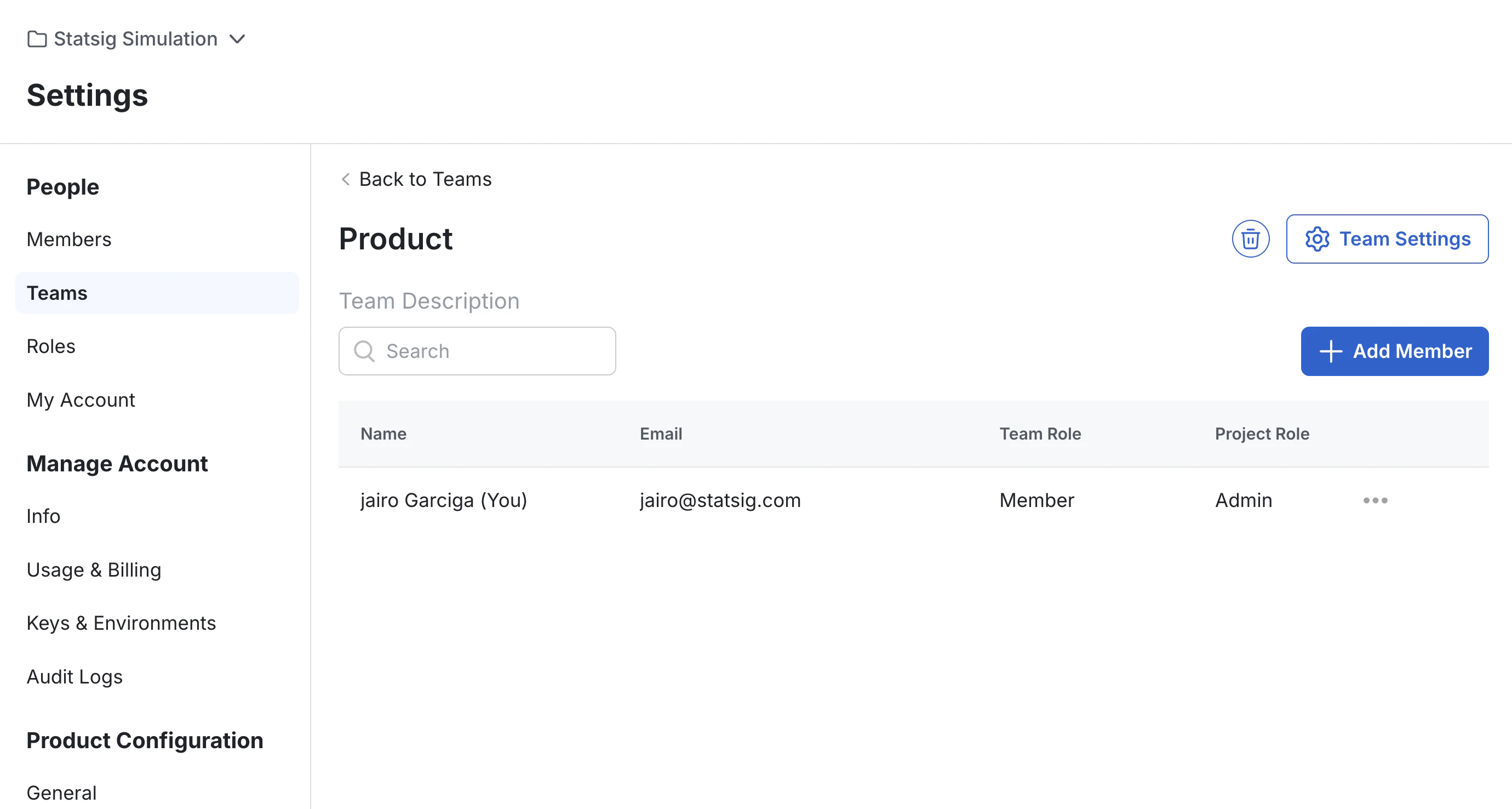Switch to the Members section

pos(68,239)
